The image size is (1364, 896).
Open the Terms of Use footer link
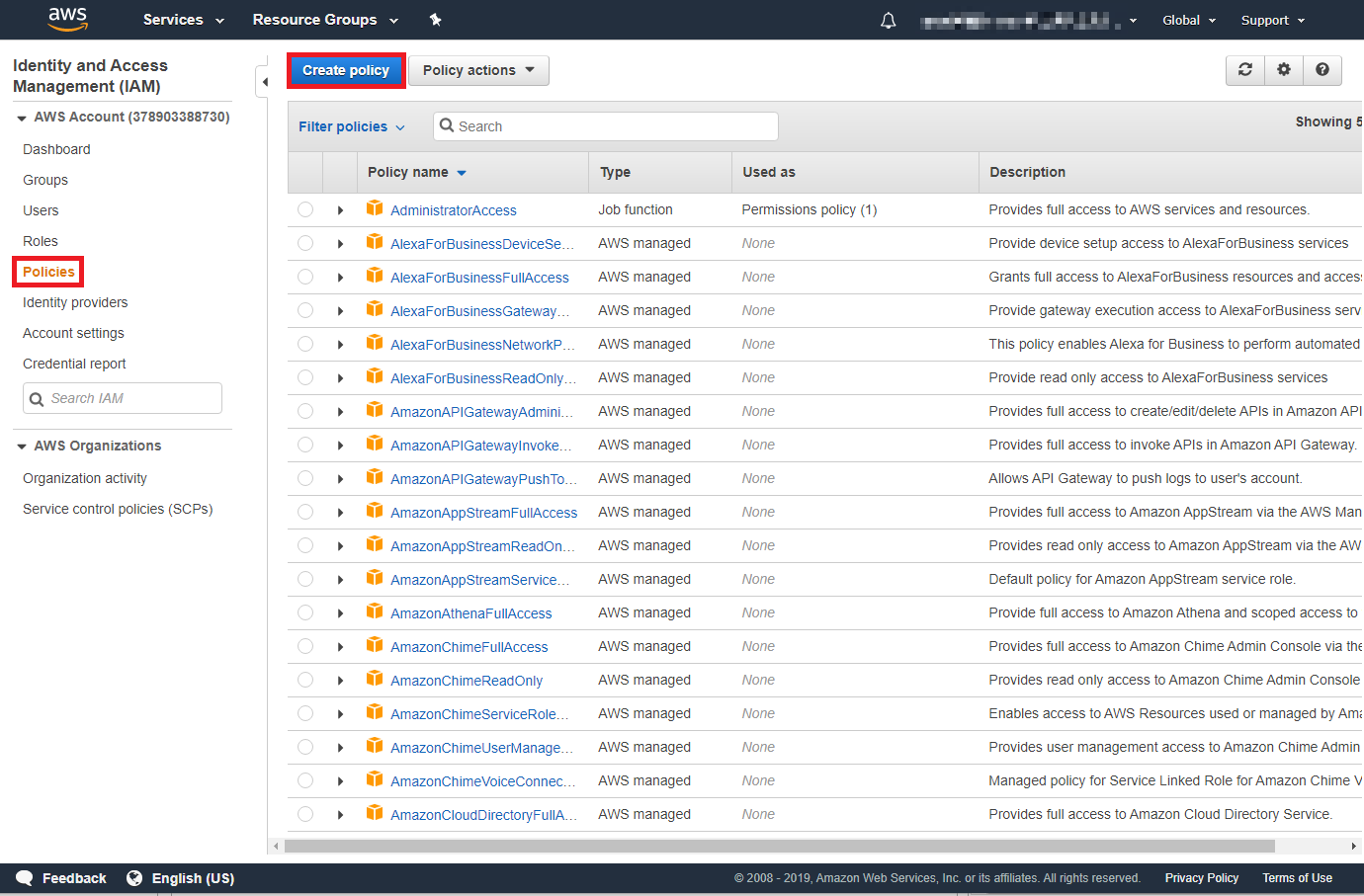(x=1298, y=878)
